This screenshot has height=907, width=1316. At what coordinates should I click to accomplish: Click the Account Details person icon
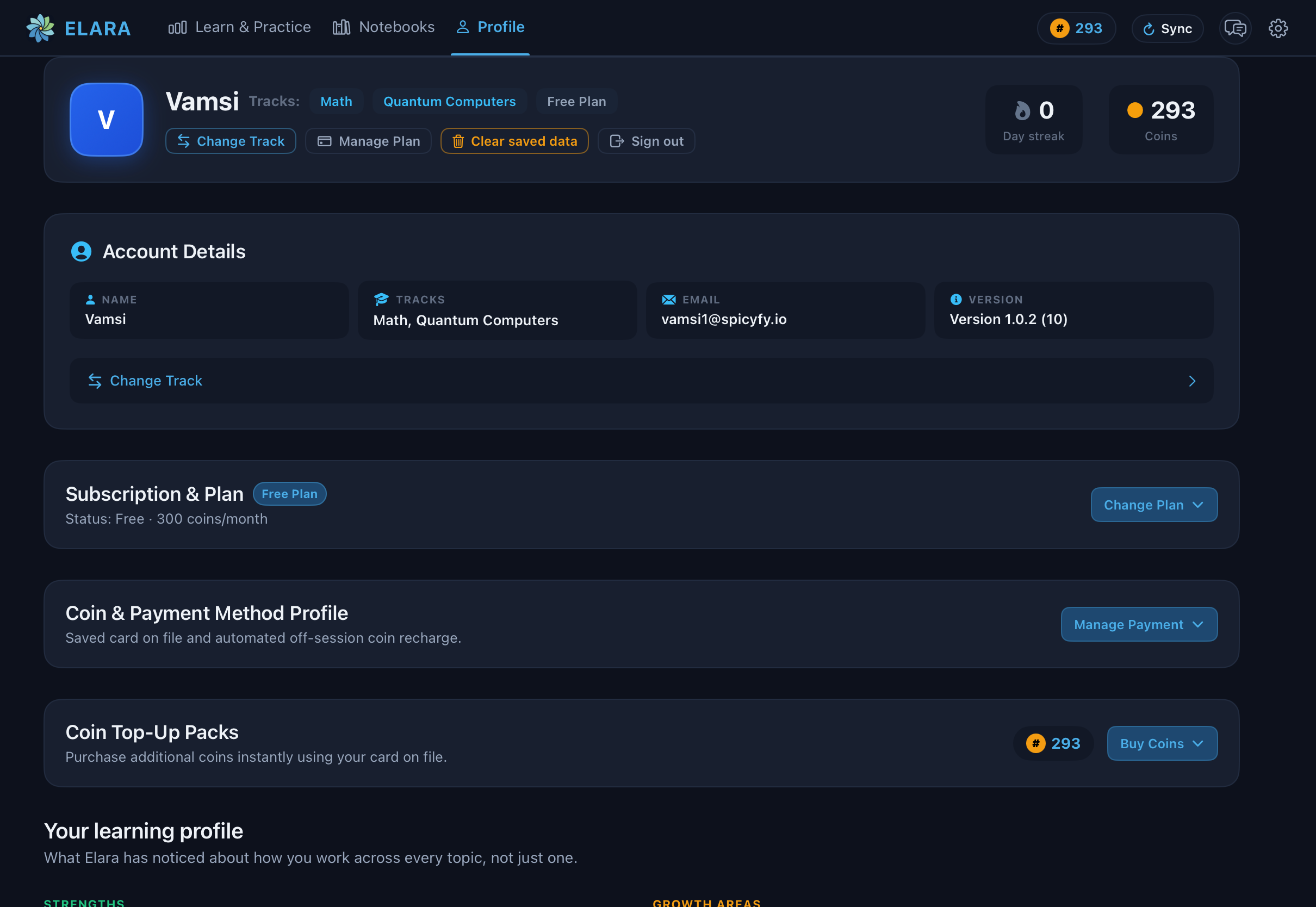(x=81, y=251)
